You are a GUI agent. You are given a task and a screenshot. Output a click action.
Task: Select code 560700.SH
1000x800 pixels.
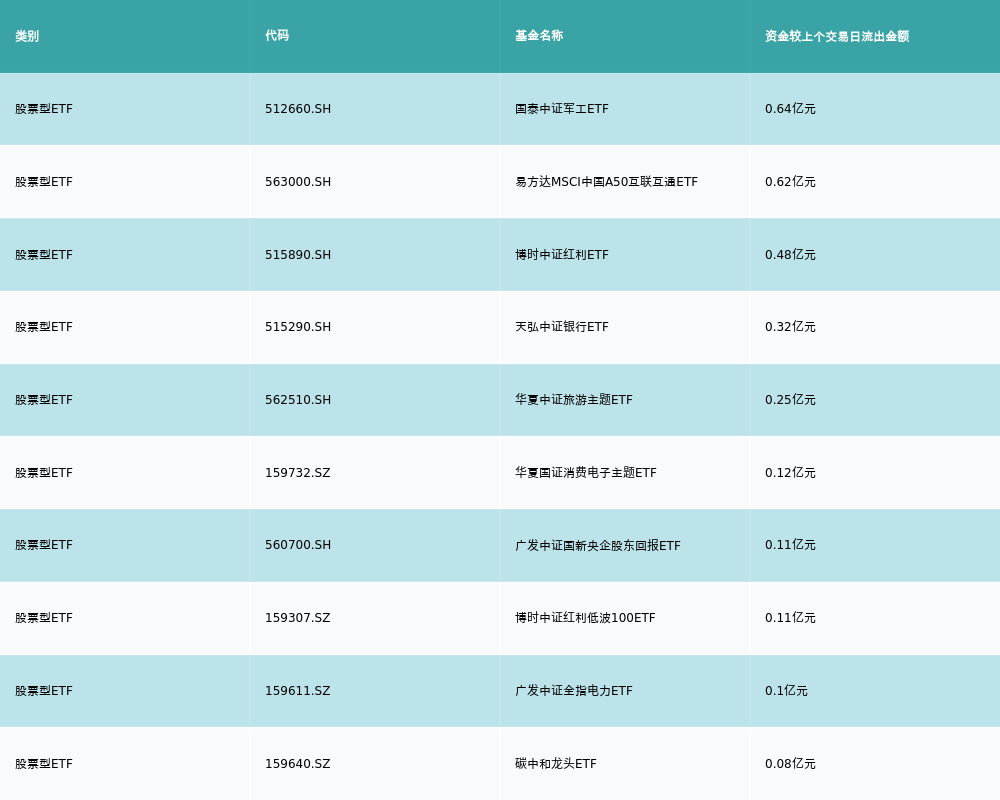coord(298,545)
